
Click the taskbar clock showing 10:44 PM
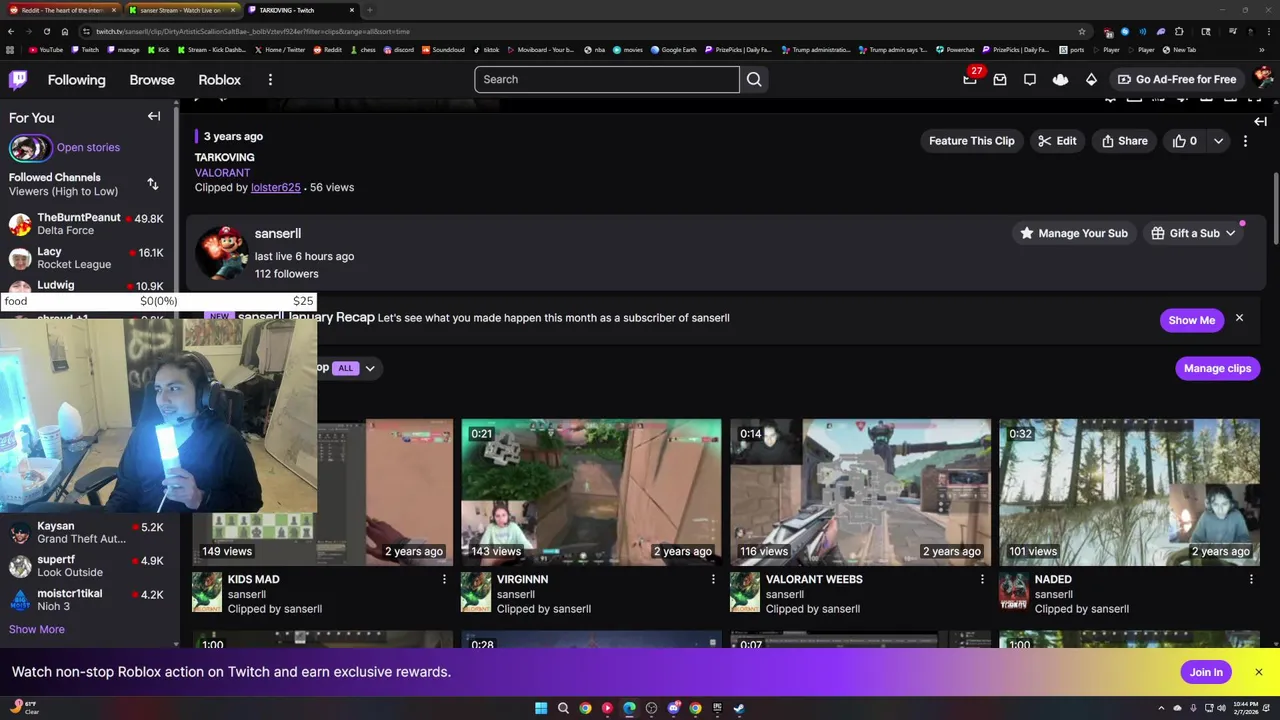pos(1246,708)
